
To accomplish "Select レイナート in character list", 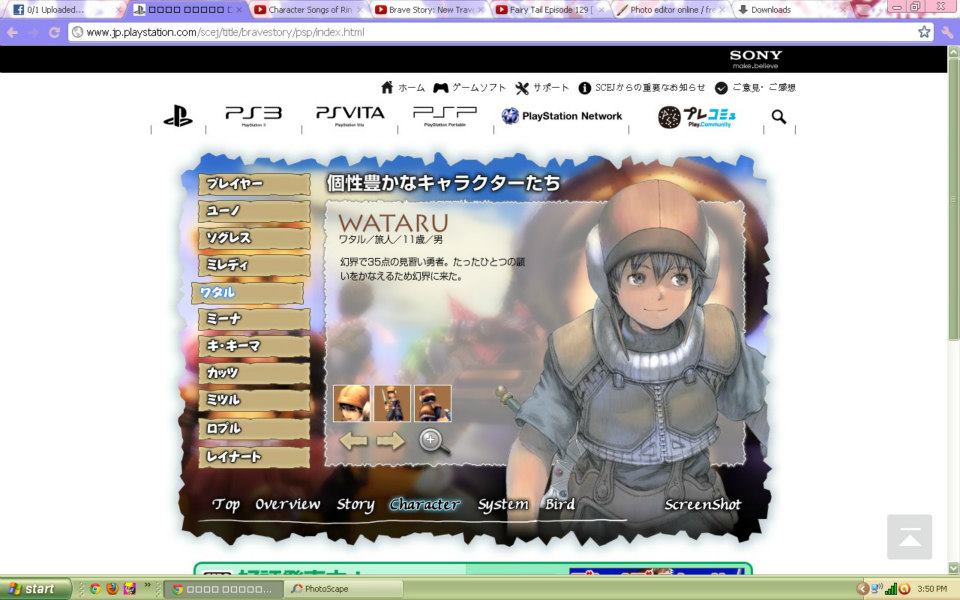I will pyautogui.click(x=254, y=457).
